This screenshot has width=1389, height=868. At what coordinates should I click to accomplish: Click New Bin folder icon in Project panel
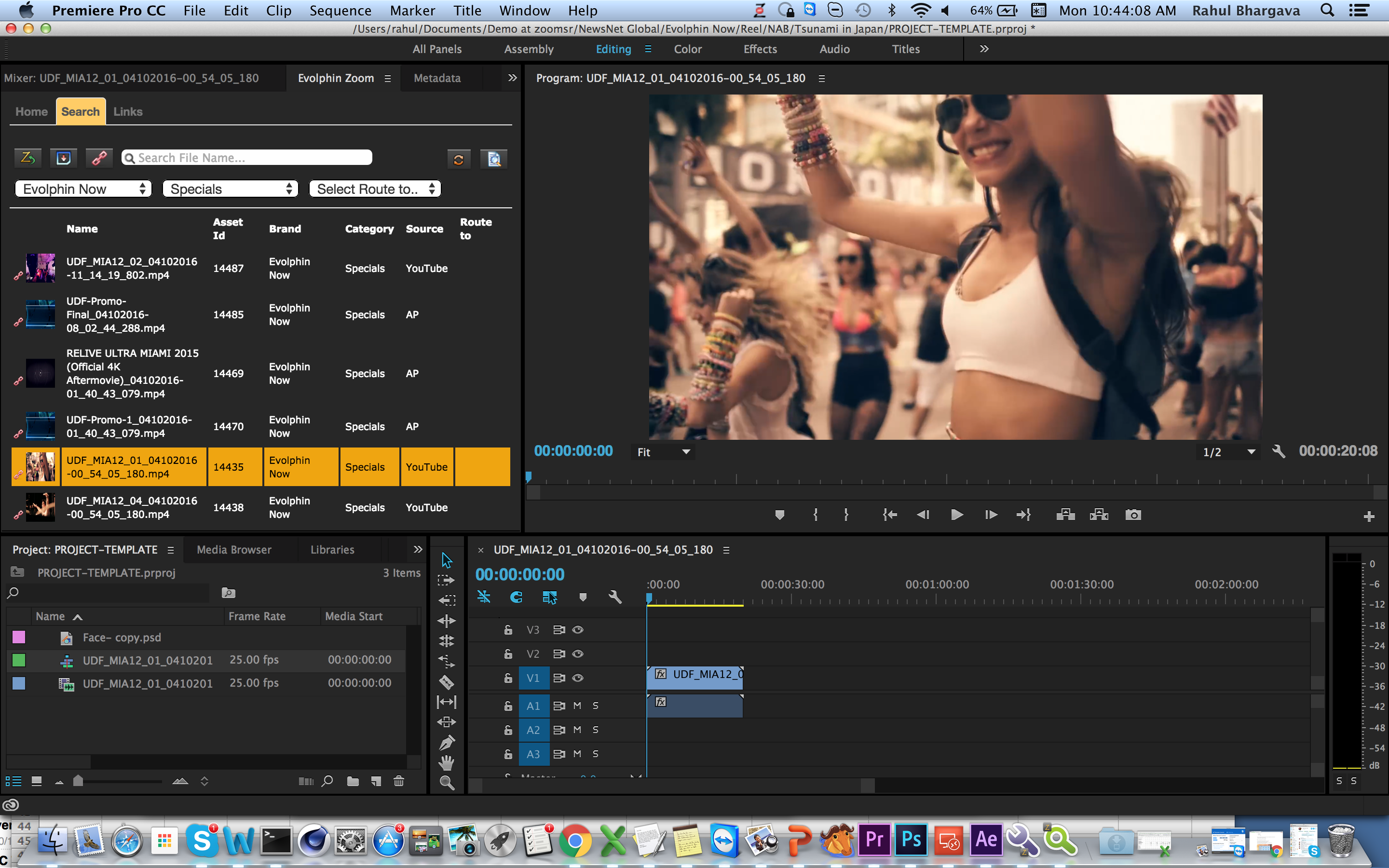[x=353, y=781]
